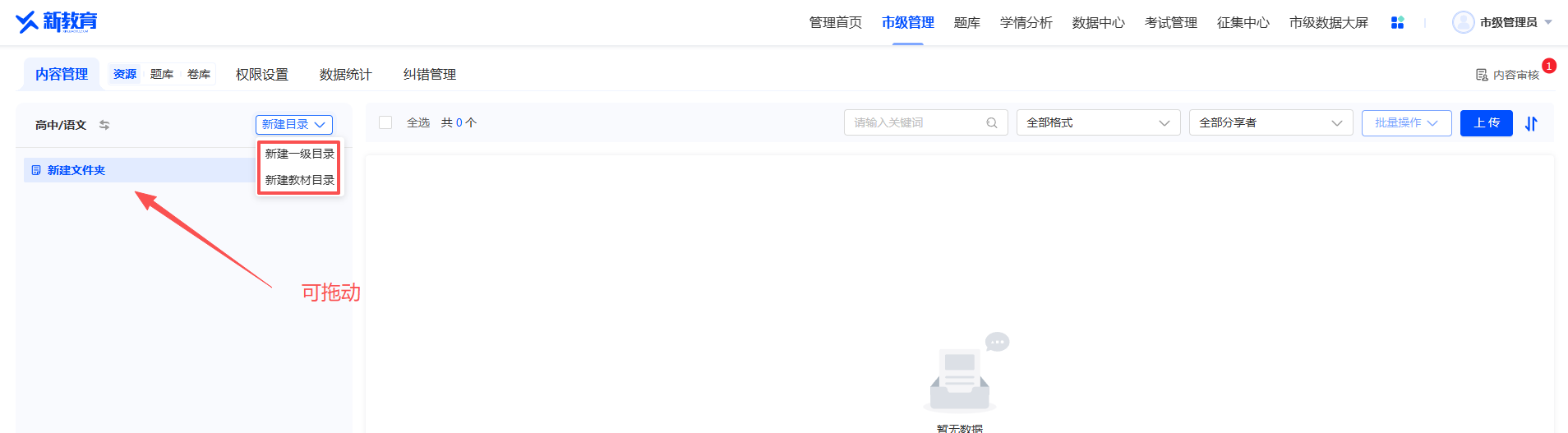Open the 新建目录 dropdown button
This screenshot has width=1568, height=433.
point(294,124)
